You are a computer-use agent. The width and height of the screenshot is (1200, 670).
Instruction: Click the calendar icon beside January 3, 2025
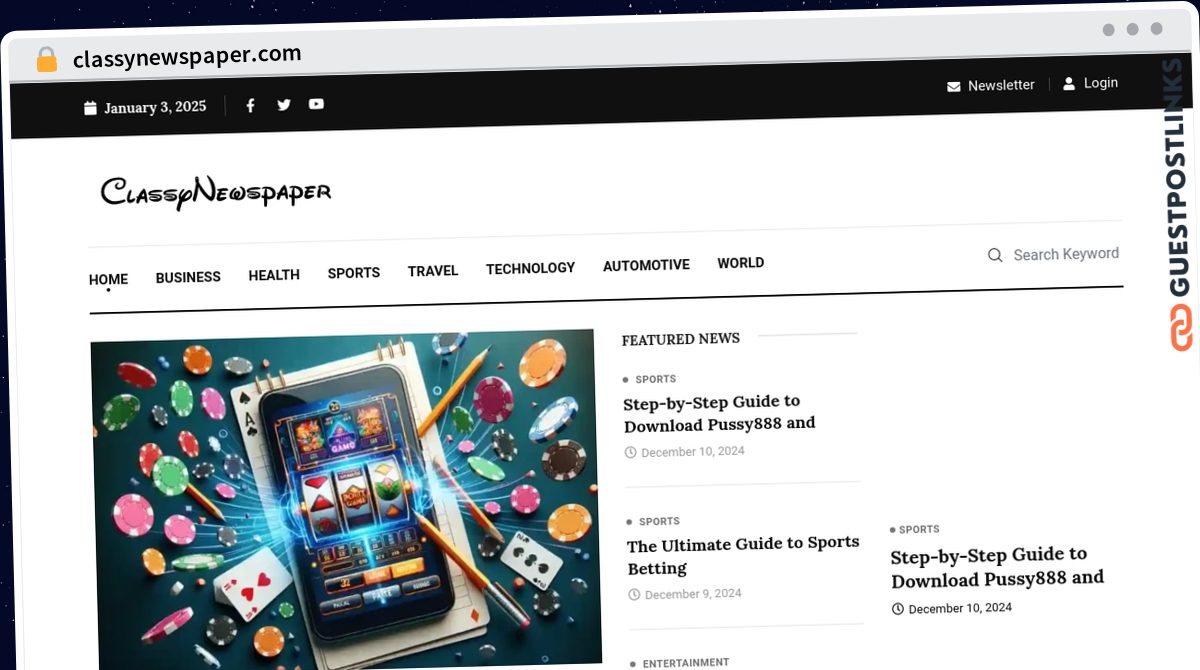point(90,108)
